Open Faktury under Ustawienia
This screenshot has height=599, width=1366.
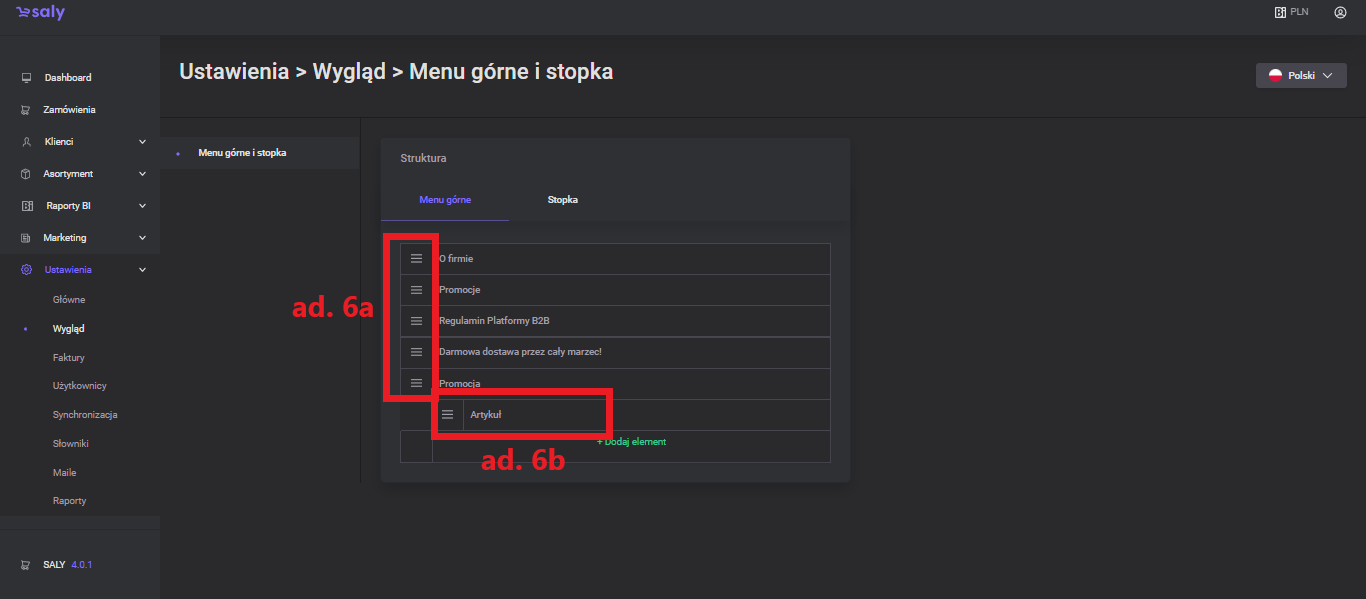(68, 357)
